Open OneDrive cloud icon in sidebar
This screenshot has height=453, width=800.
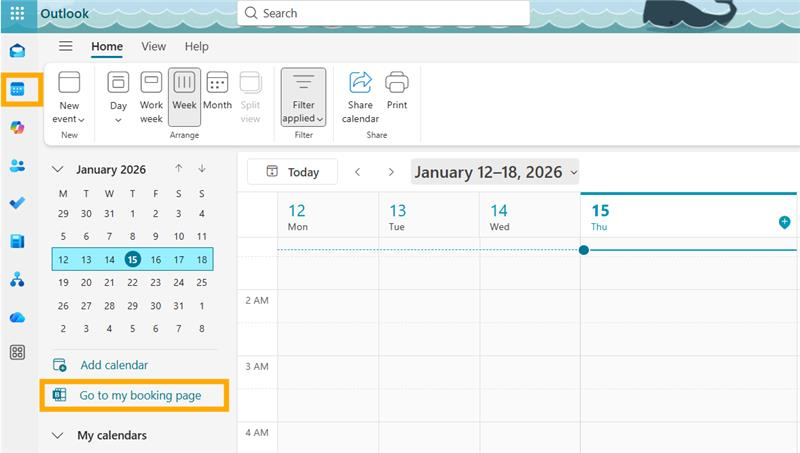[17, 317]
